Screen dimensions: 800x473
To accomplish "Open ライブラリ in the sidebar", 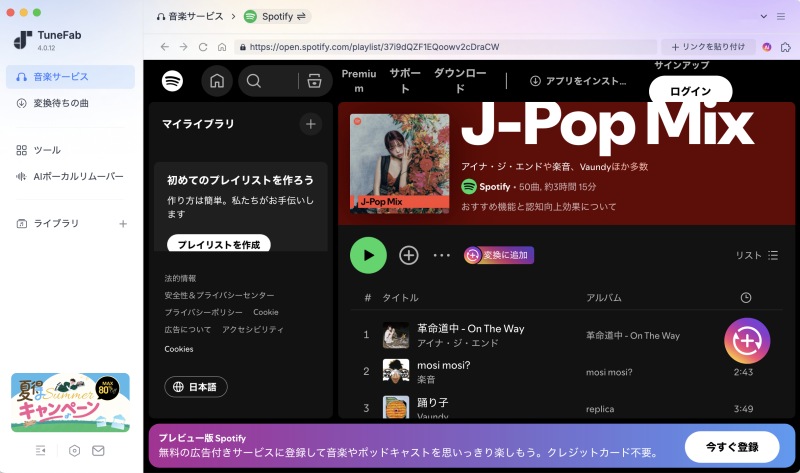I will tap(56, 223).
